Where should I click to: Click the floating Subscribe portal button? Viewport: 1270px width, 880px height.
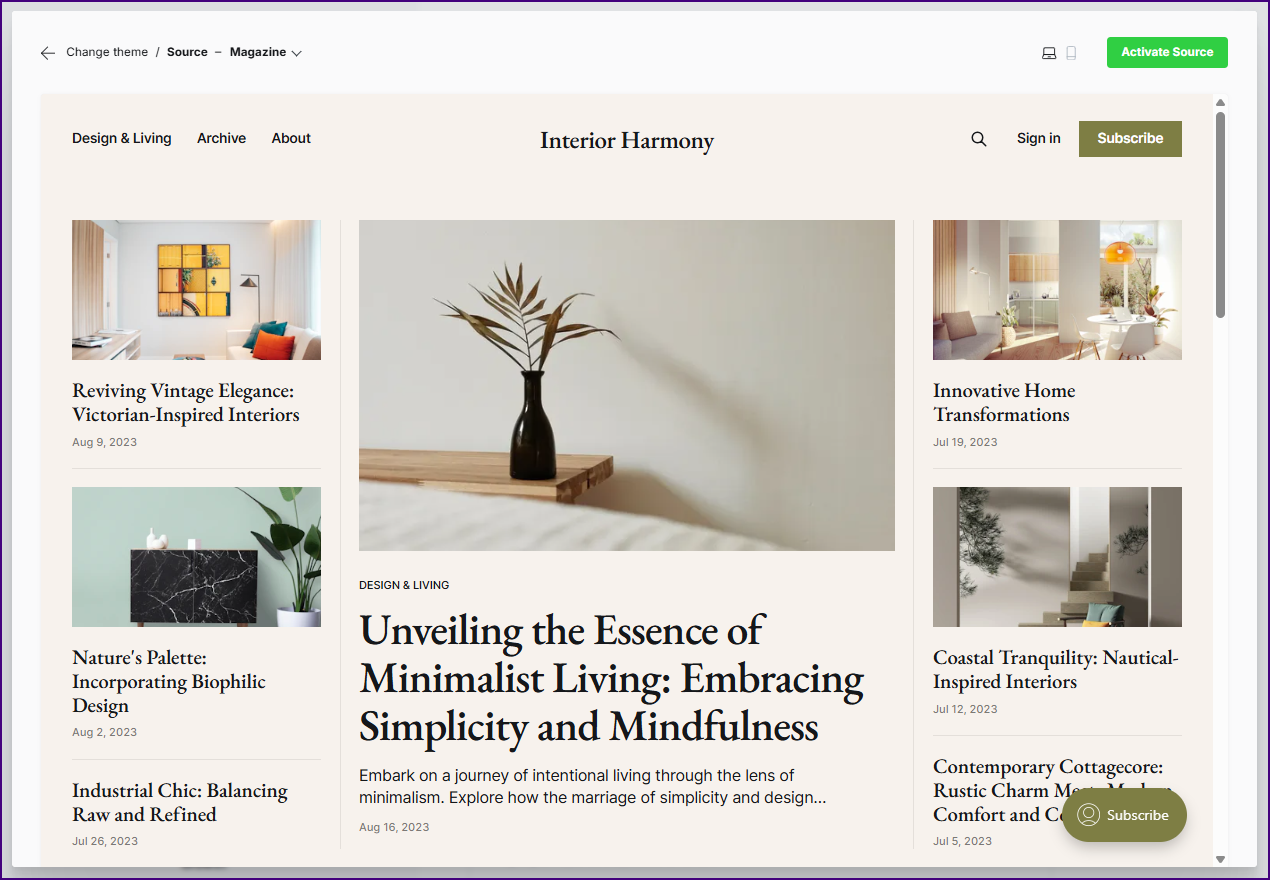pos(1124,815)
